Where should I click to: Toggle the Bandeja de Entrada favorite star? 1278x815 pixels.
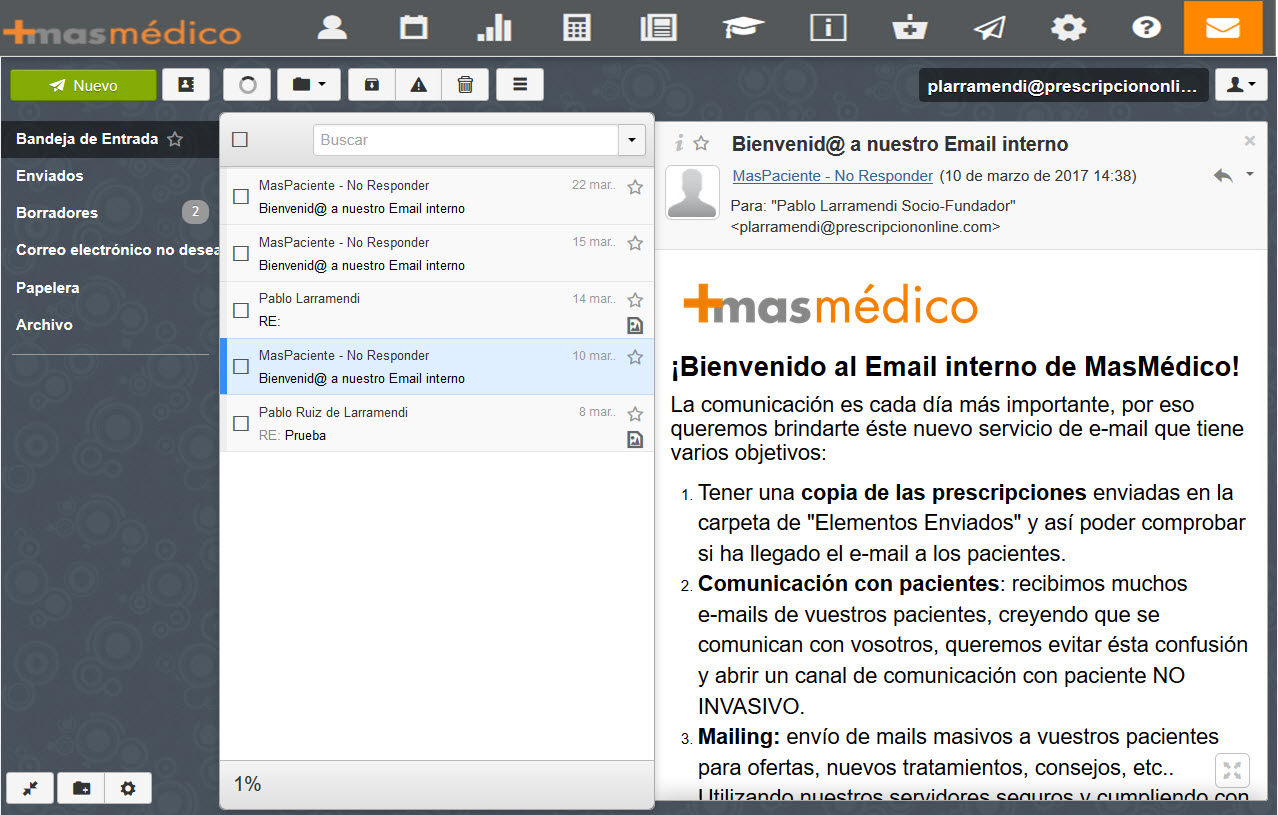click(175, 139)
